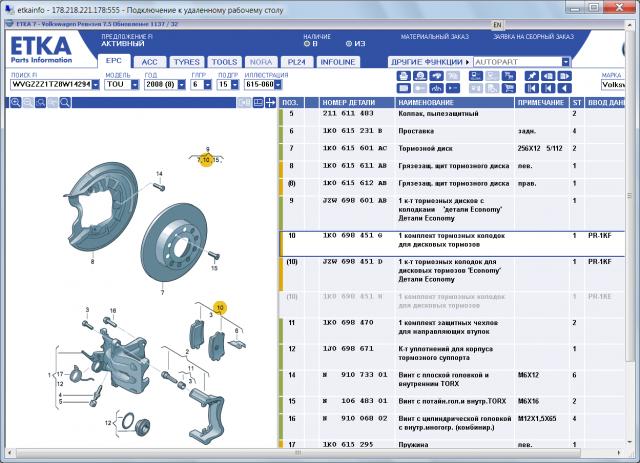The width and height of the screenshot is (640, 463).
Task: Open the main group 6 dropdown
Action: coord(208,85)
